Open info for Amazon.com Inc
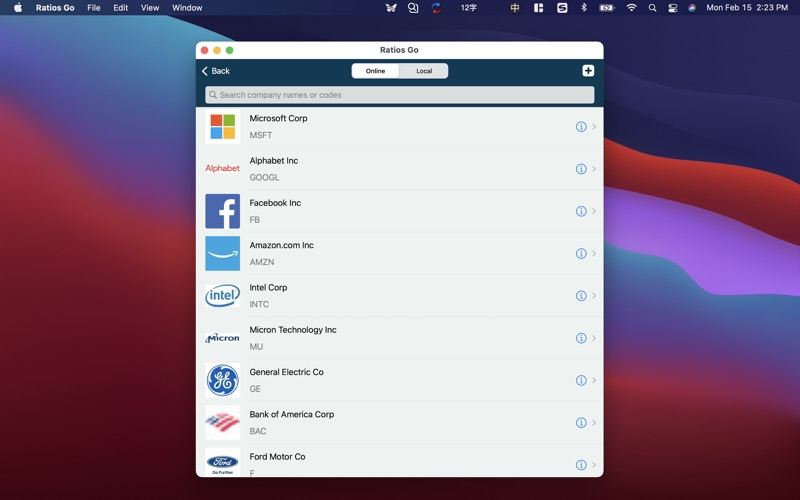The width and height of the screenshot is (800, 500). (x=581, y=254)
